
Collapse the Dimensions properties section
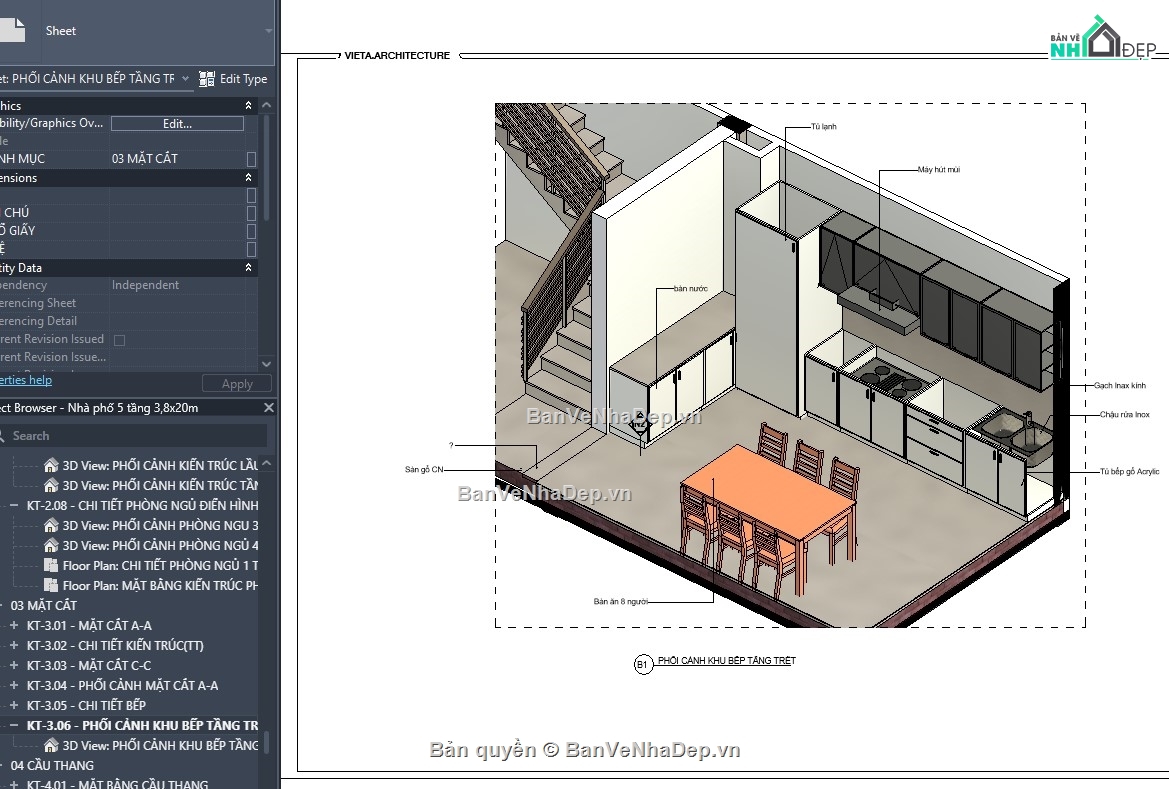point(248,177)
